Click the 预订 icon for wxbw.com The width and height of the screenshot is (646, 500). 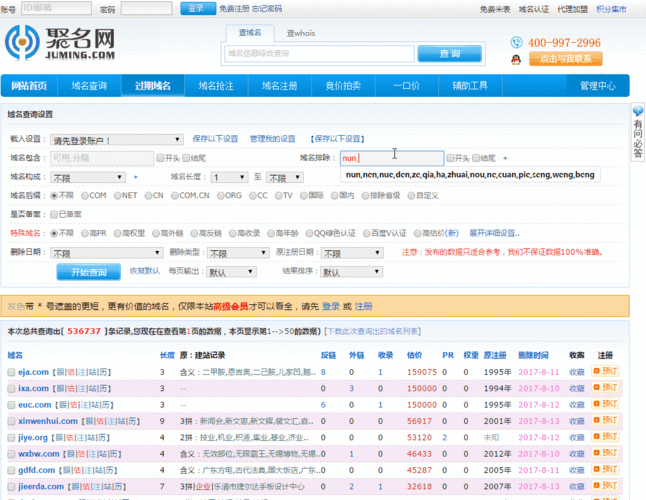pos(605,453)
